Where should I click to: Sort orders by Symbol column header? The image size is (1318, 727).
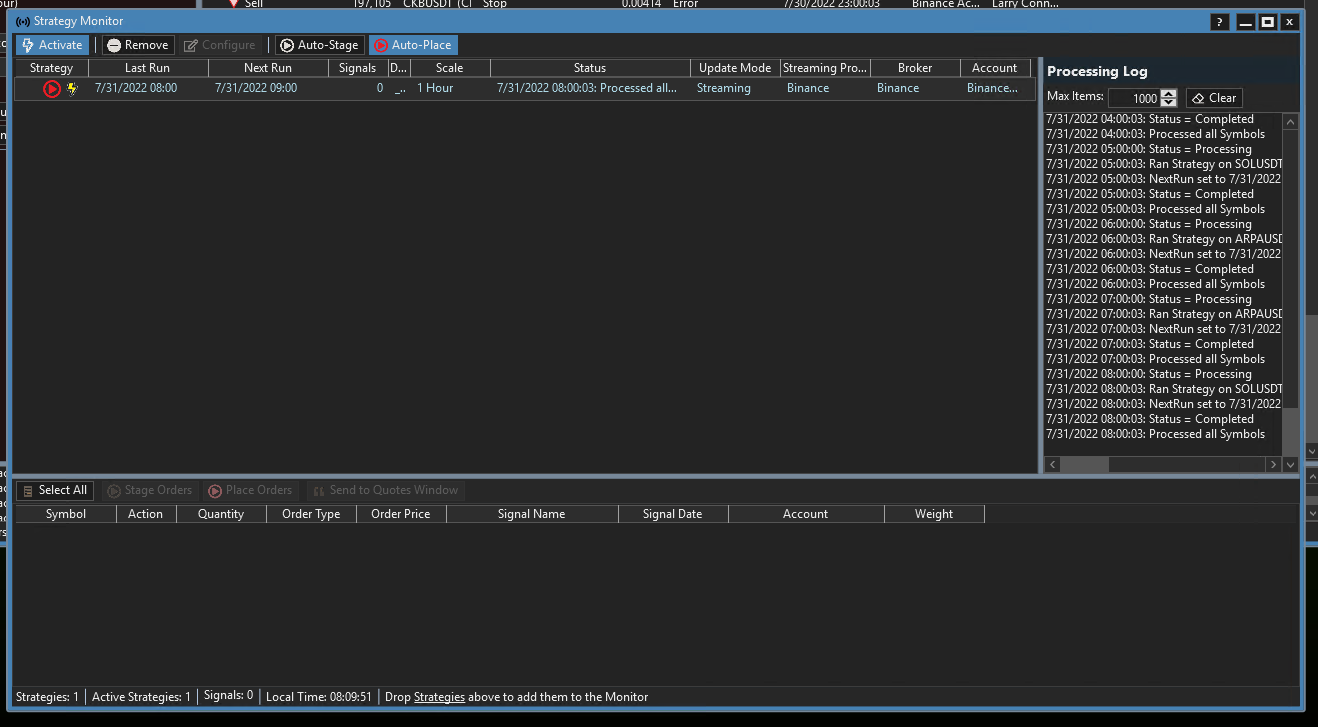(x=66, y=514)
